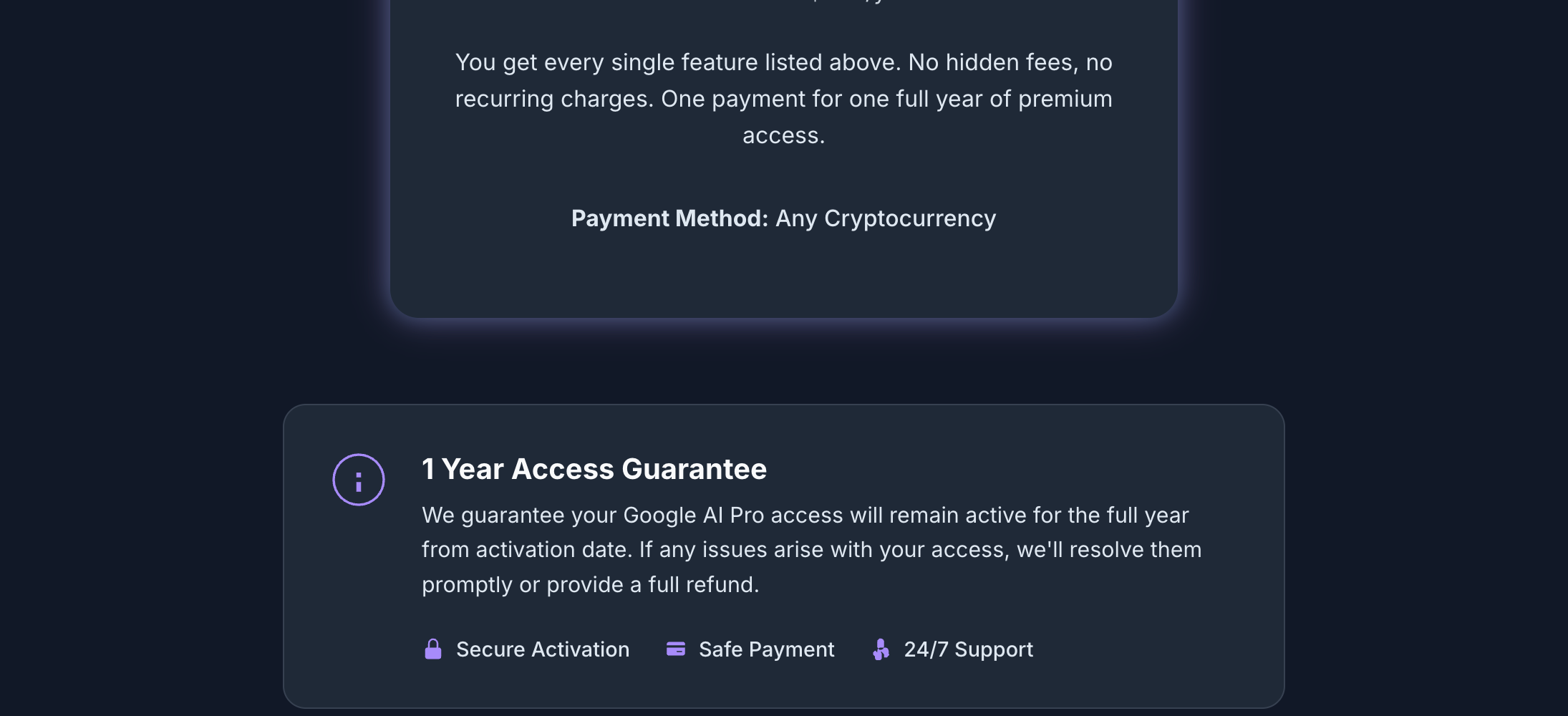The width and height of the screenshot is (1568, 716).
Task: Click the Google AI Pro mention
Action: [694, 516]
